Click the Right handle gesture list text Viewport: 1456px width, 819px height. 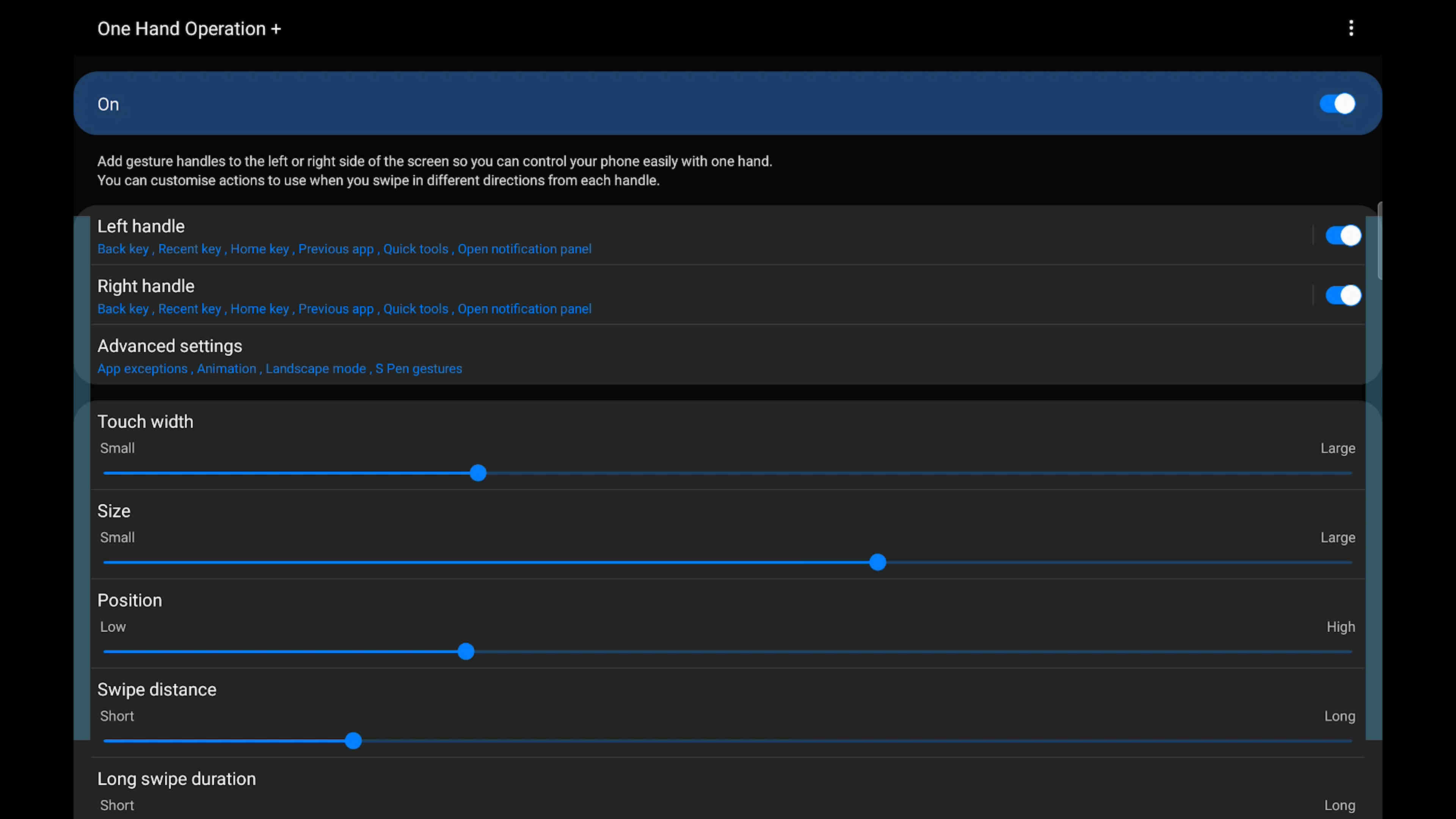[x=344, y=309]
